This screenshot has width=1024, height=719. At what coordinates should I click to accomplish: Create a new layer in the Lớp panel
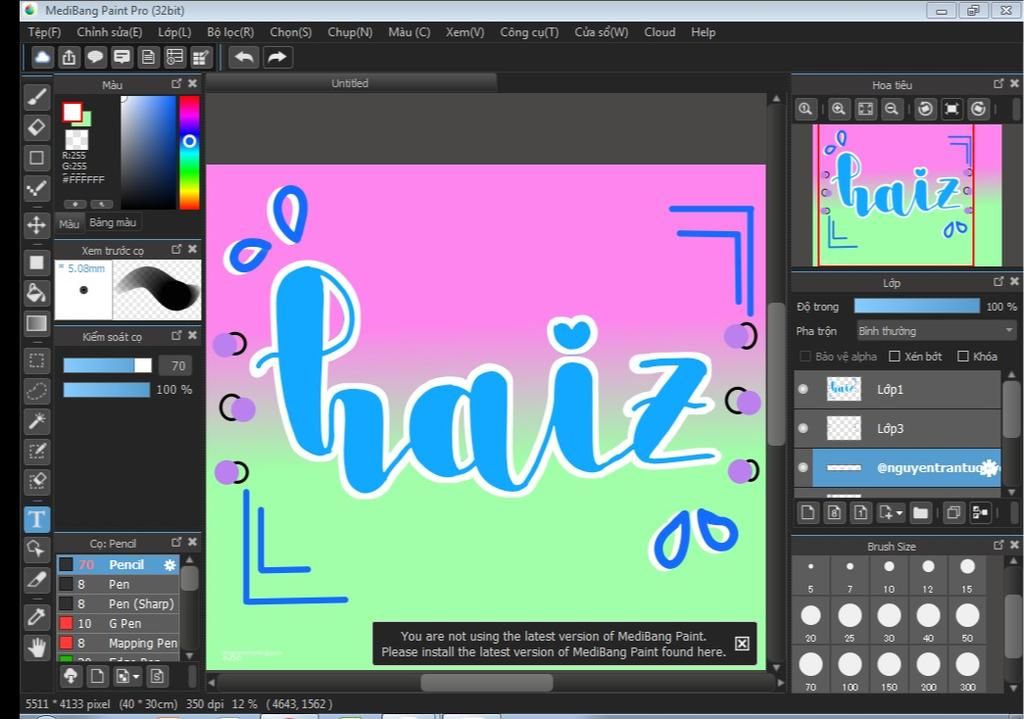[808, 513]
